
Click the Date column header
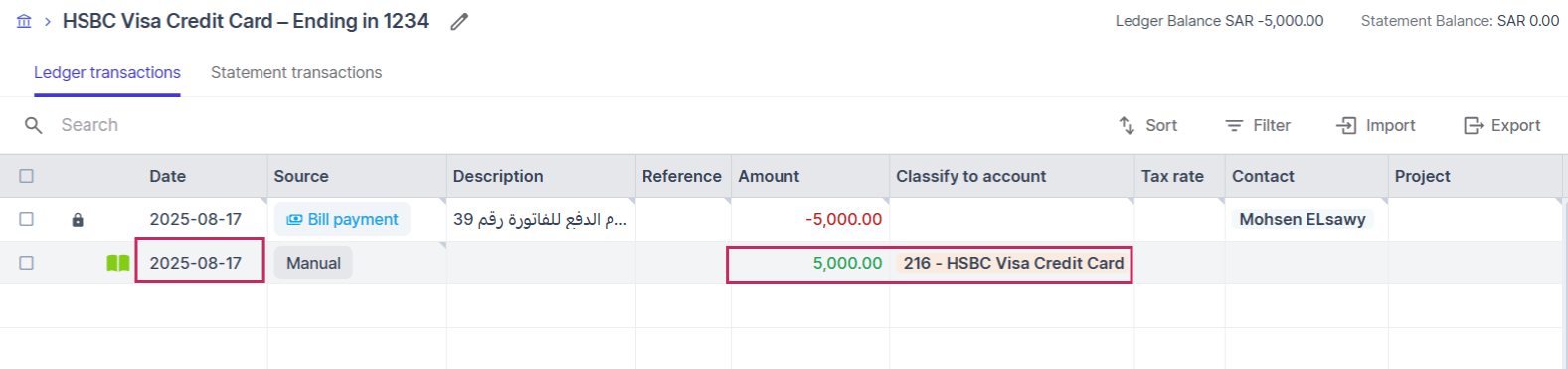(168, 176)
